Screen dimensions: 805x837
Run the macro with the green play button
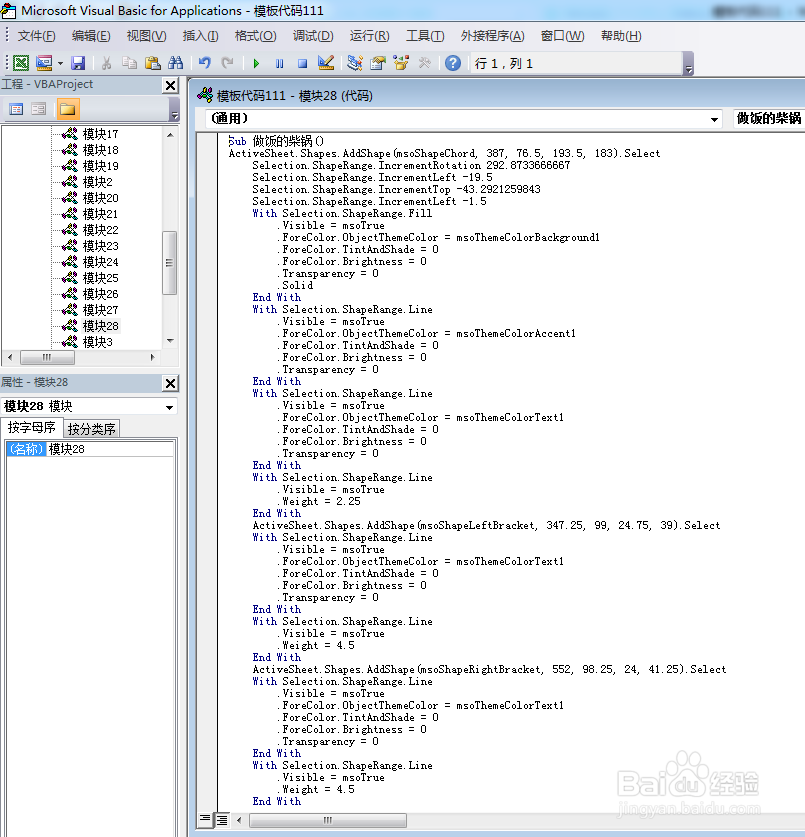coord(256,64)
